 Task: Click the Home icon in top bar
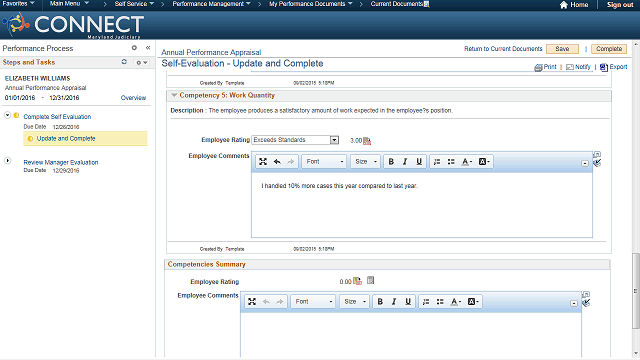[564, 4]
